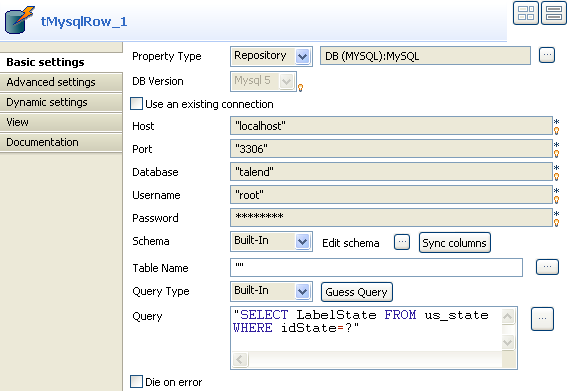Click the tMysqlRow_1 title text
570x391 pixels.
(84, 22)
